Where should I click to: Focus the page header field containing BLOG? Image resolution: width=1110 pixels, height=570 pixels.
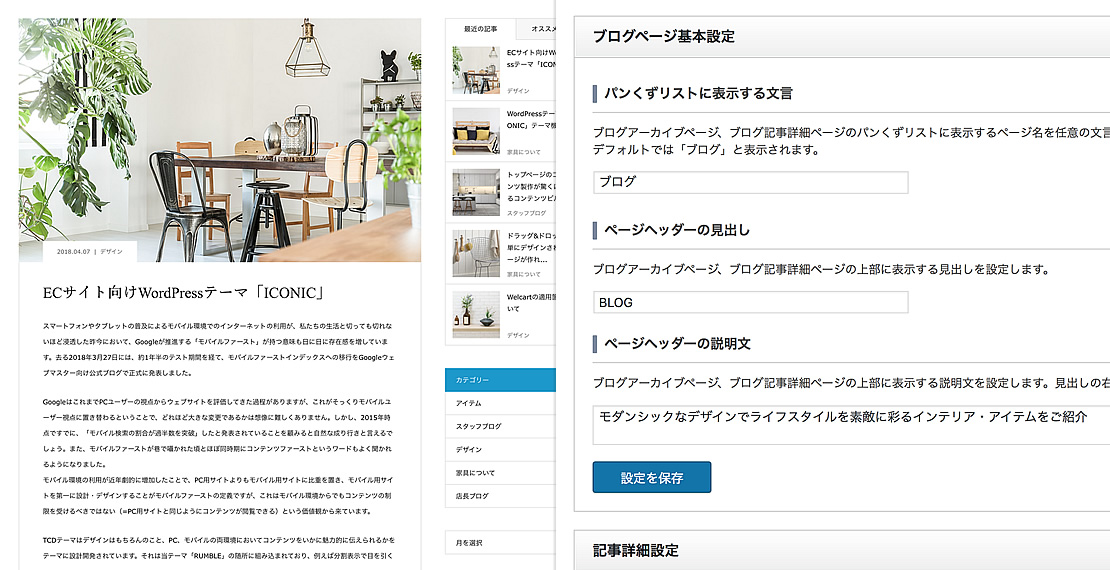(x=750, y=302)
